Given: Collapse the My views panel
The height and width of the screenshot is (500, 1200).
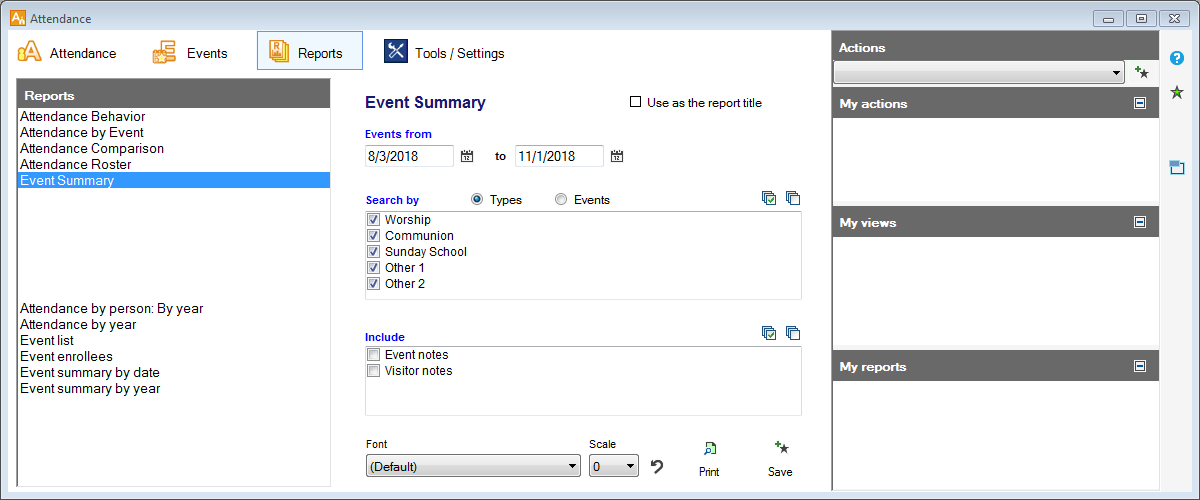Looking at the screenshot, I should [x=1140, y=223].
